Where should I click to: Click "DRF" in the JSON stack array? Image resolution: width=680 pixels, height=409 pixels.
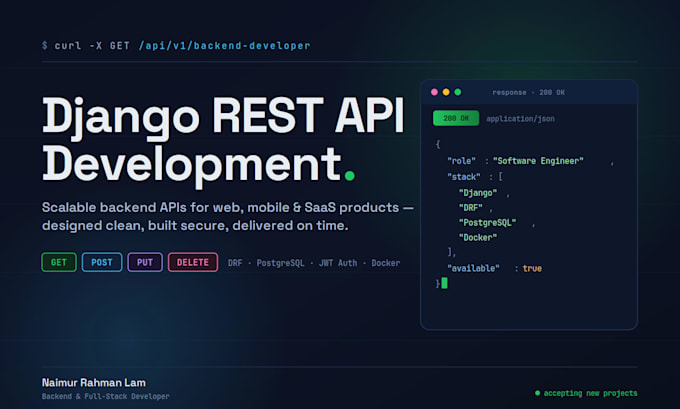tap(471, 208)
